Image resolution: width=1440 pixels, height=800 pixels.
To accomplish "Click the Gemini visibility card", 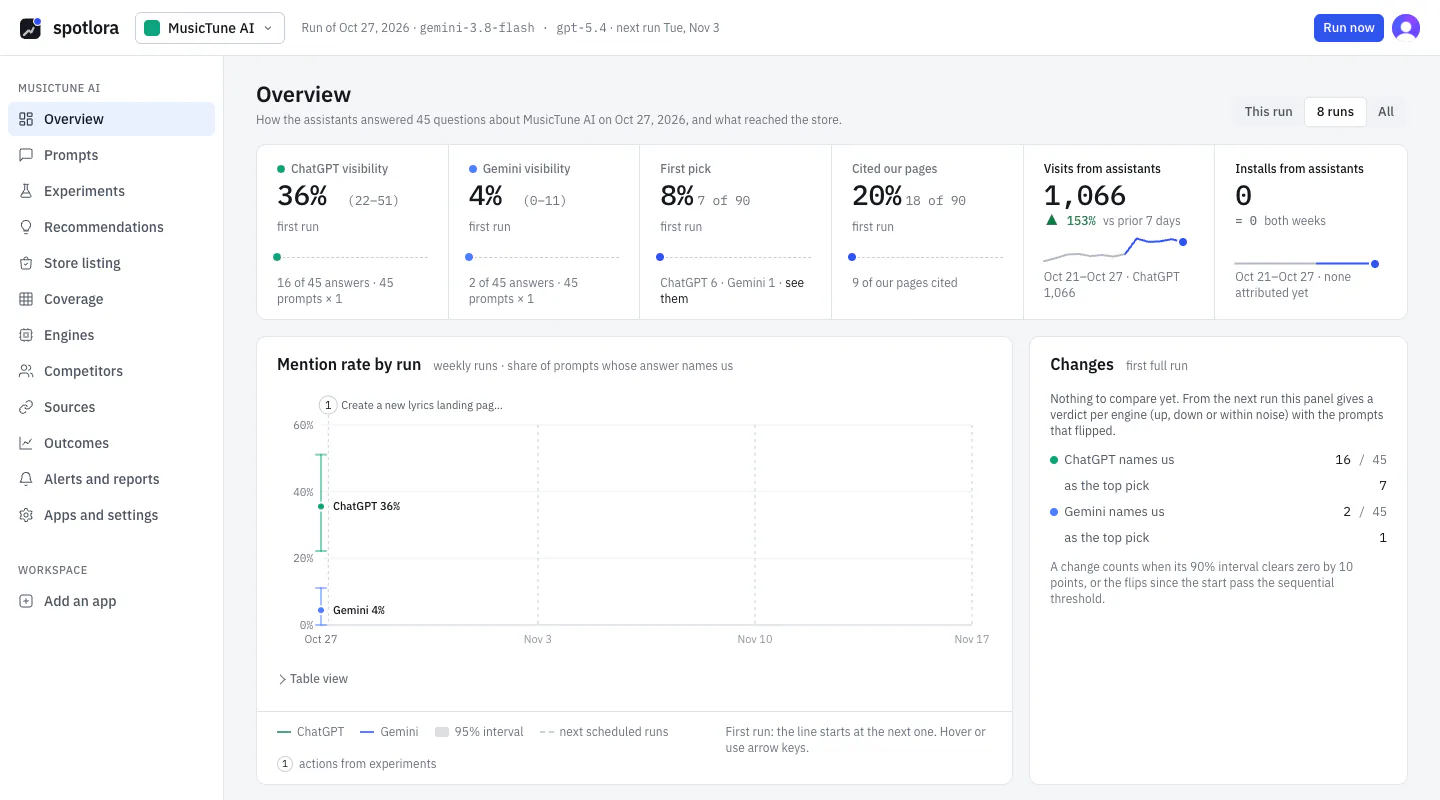I will pyautogui.click(x=544, y=232).
